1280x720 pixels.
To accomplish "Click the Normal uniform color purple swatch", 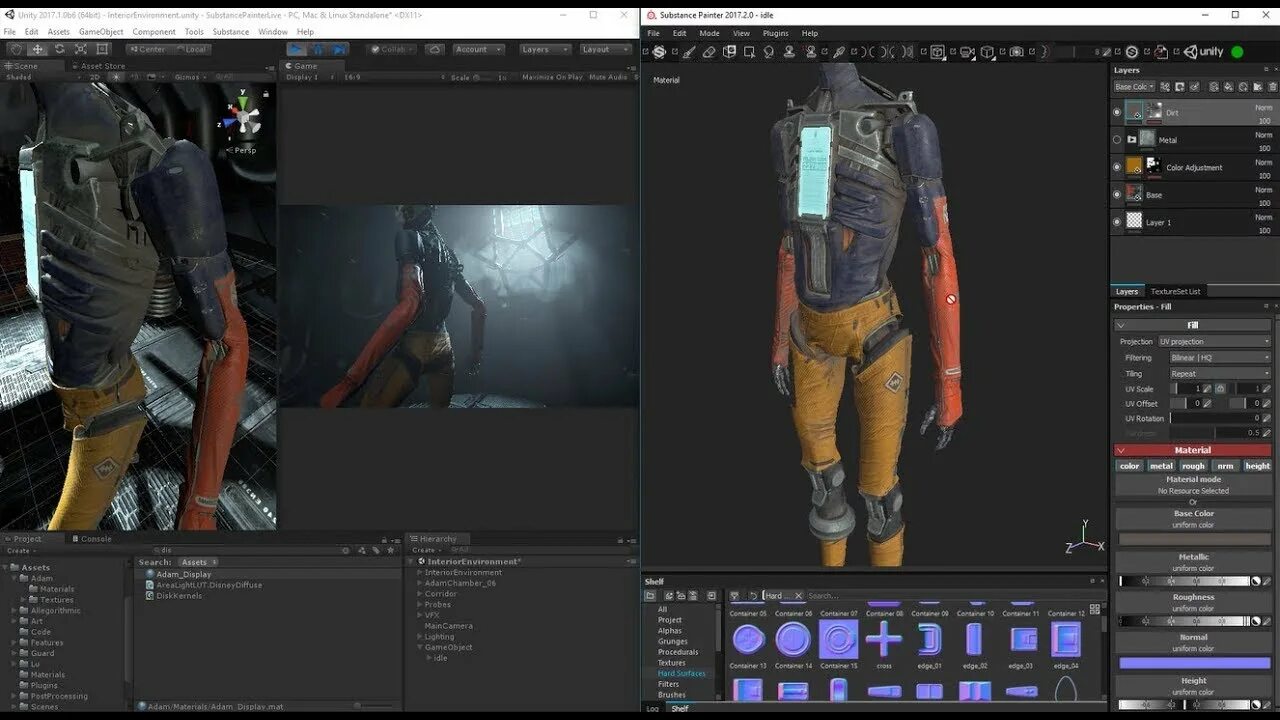I will [x=1194, y=662].
